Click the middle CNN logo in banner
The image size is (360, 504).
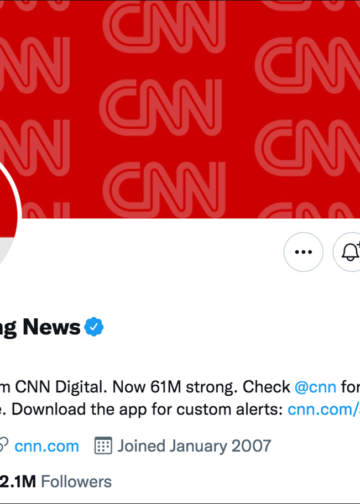(x=161, y=107)
